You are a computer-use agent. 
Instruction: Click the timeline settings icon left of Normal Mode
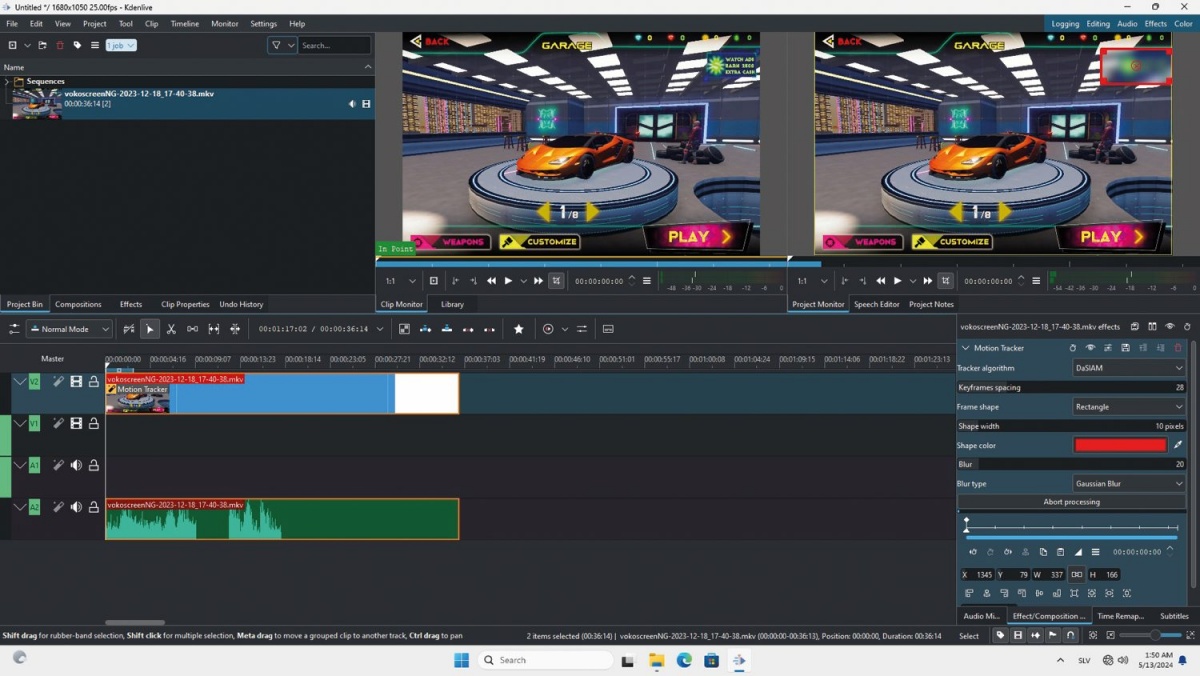click(14, 329)
